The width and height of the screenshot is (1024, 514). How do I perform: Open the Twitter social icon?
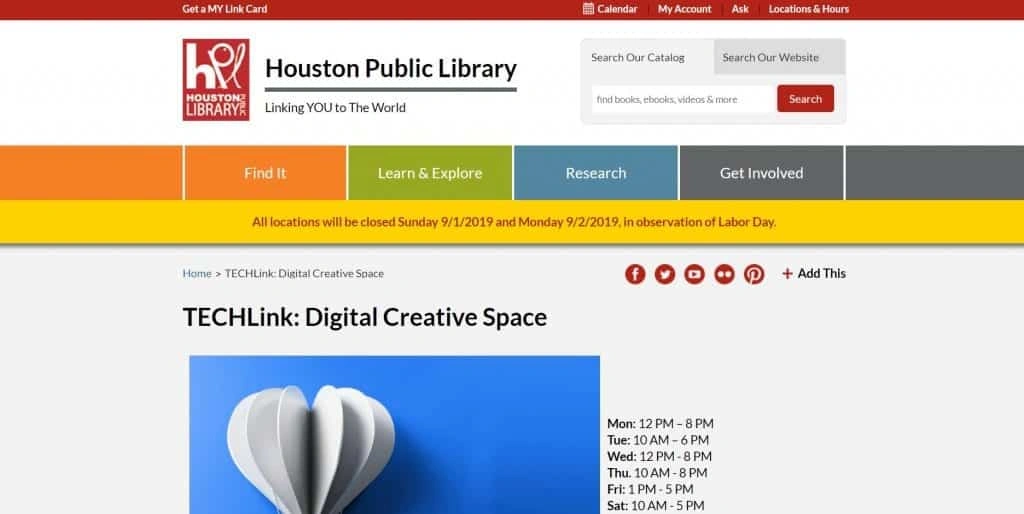coord(665,274)
